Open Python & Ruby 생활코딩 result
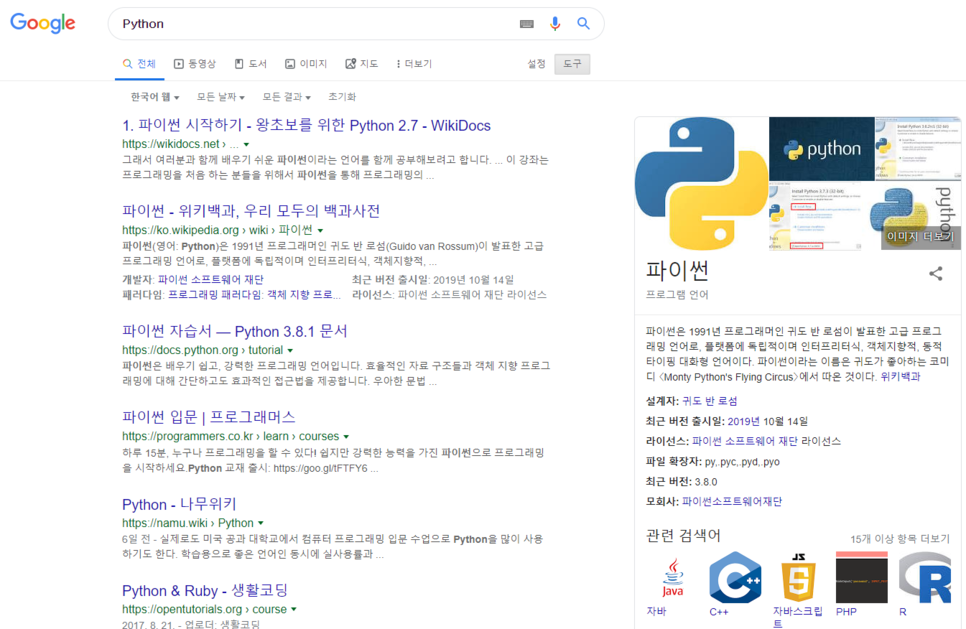The height and width of the screenshot is (629, 966). tap(205, 591)
